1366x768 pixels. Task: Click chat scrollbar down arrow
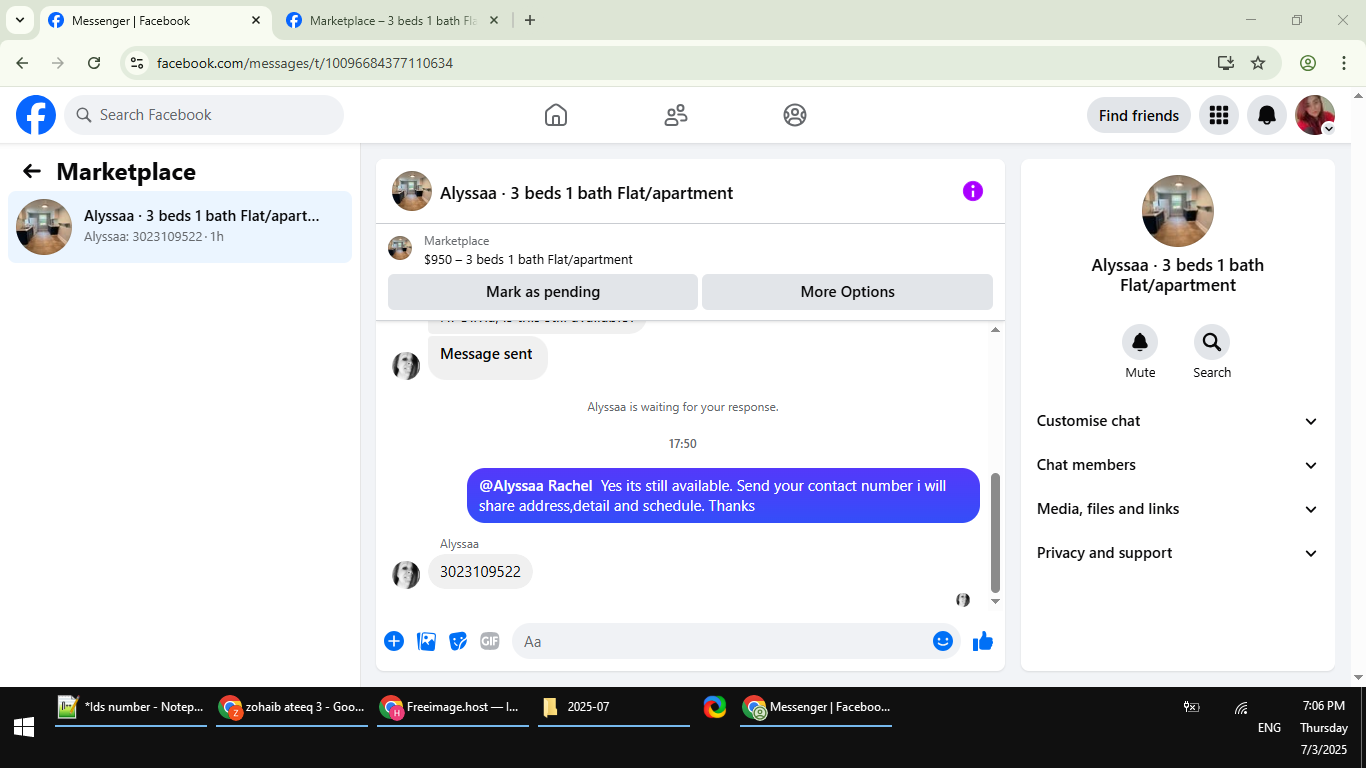coord(995,602)
